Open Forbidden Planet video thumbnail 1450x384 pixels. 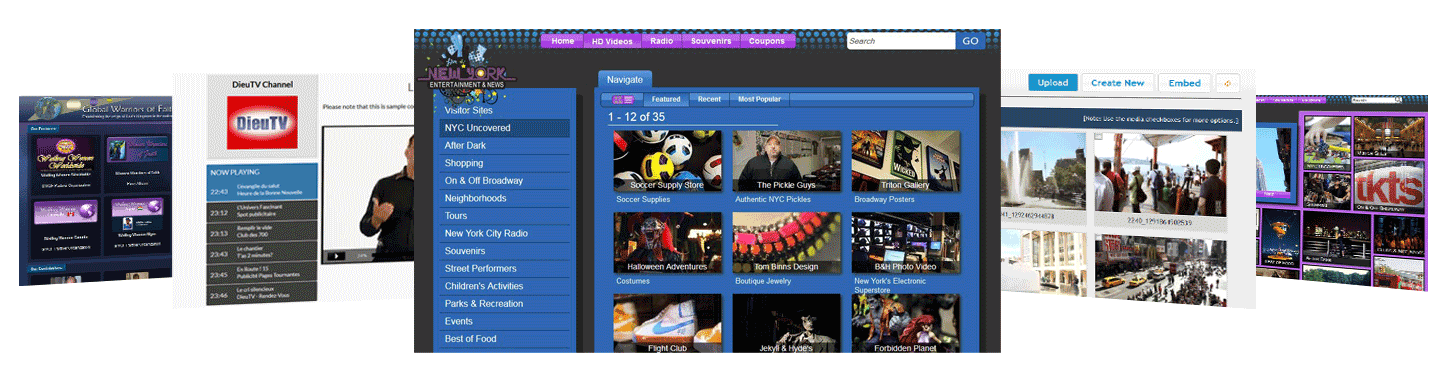coord(905,323)
